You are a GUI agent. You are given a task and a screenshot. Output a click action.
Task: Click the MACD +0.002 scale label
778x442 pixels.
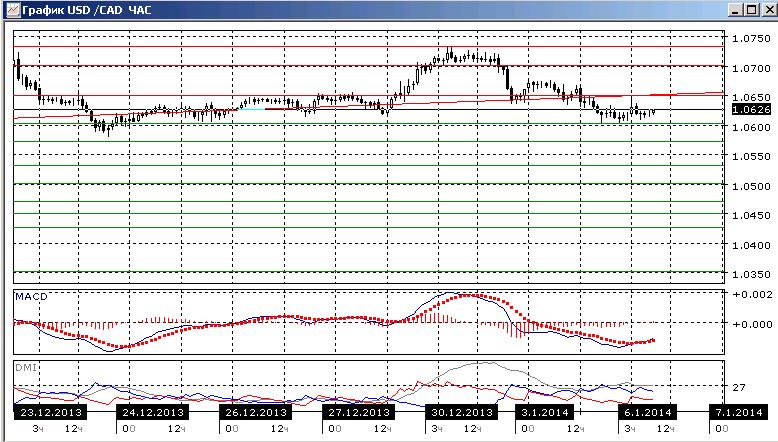(x=753, y=295)
